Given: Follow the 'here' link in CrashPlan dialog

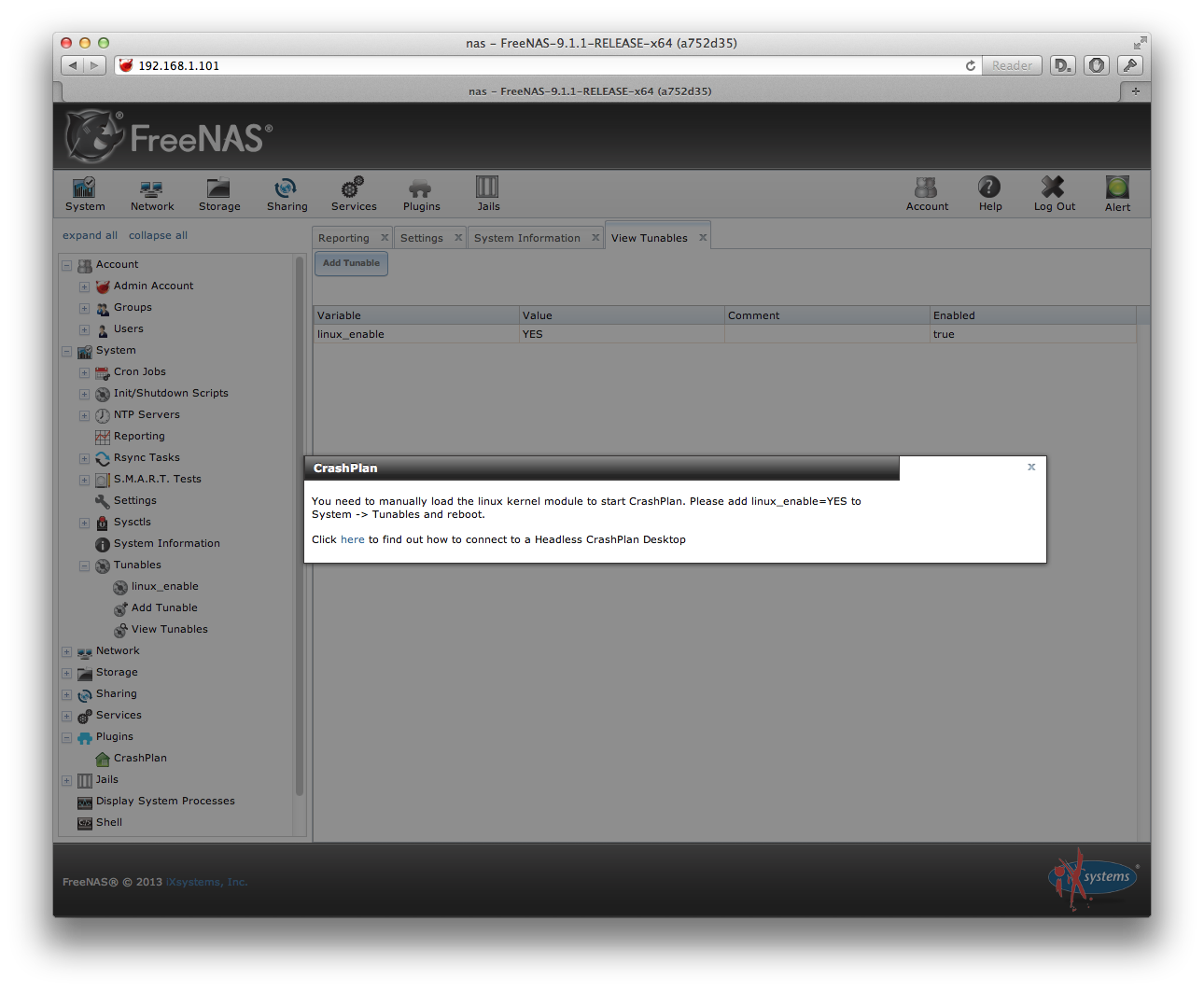Looking at the screenshot, I should tap(353, 539).
